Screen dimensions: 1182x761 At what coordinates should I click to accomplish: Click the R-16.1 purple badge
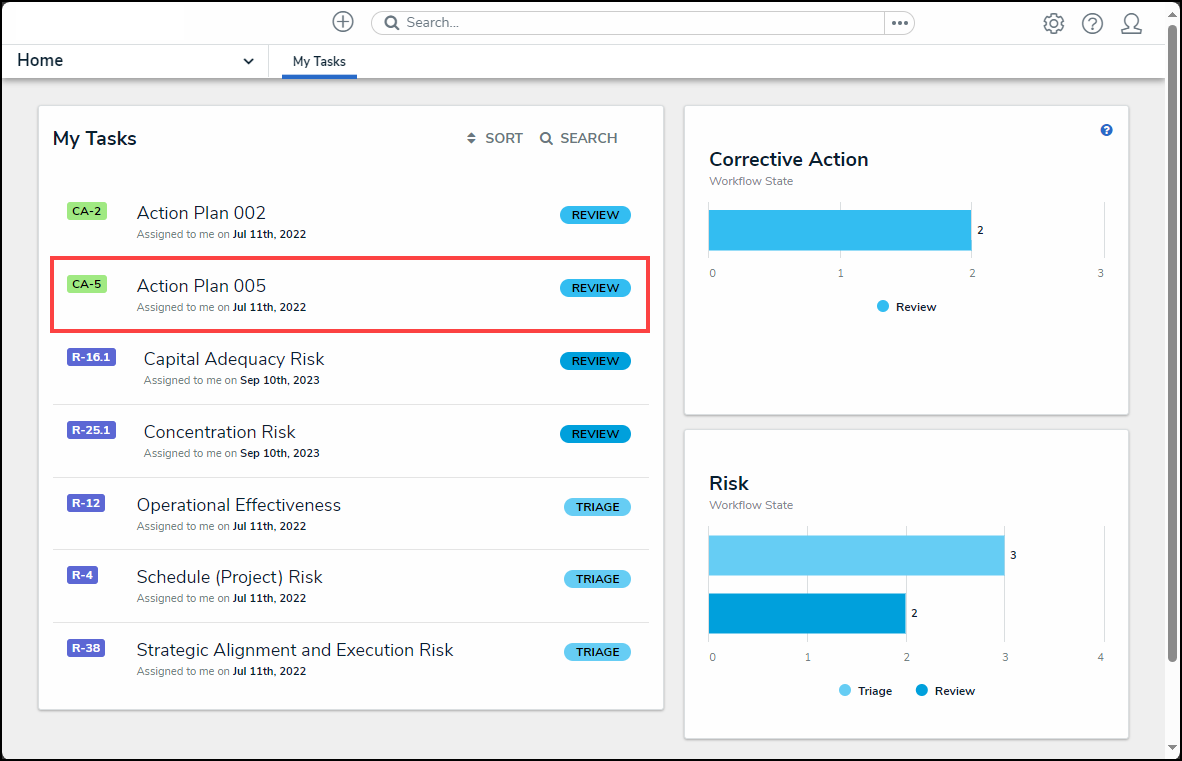tap(92, 357)
